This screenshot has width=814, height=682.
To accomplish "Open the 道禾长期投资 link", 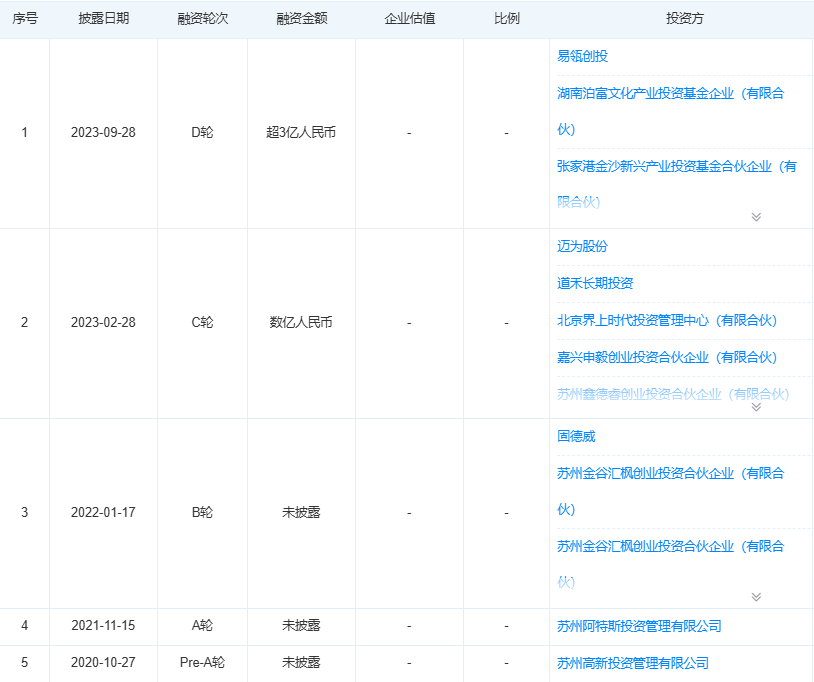I will coord(582,283).
